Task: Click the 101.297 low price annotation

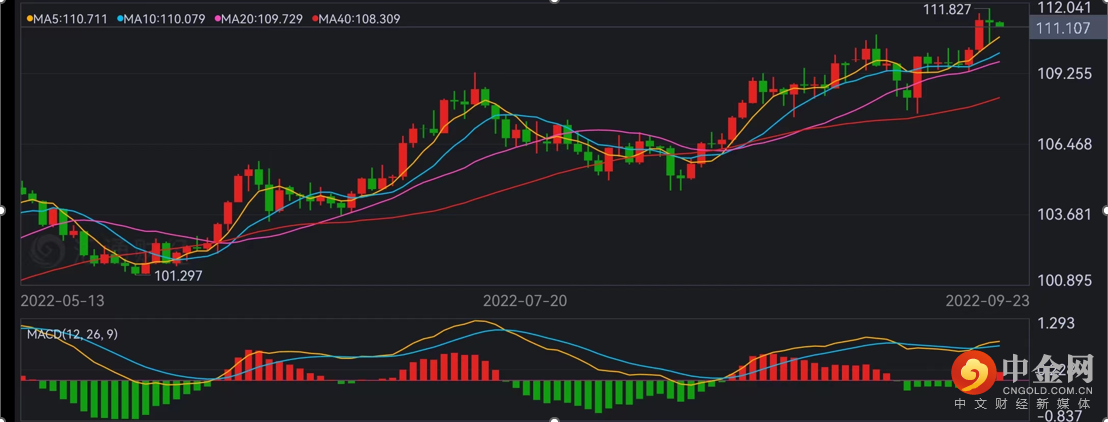Action: 179,276
